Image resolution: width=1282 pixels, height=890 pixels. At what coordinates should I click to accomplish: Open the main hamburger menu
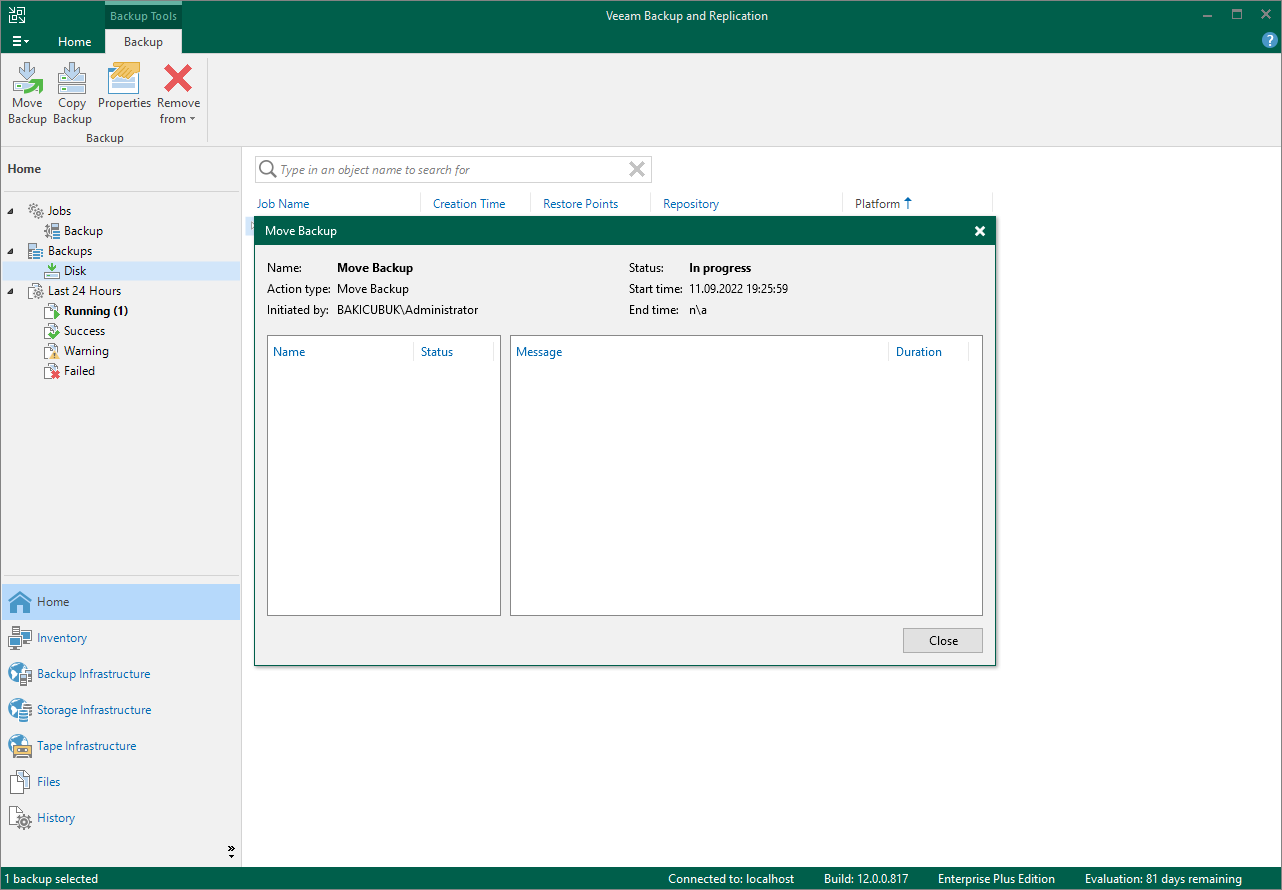tap(20, 41)
